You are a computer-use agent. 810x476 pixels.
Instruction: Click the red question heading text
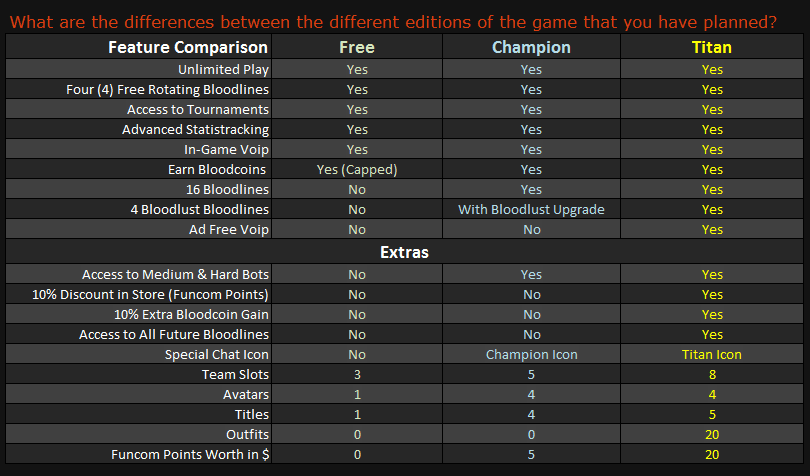(x=393, y=22)
